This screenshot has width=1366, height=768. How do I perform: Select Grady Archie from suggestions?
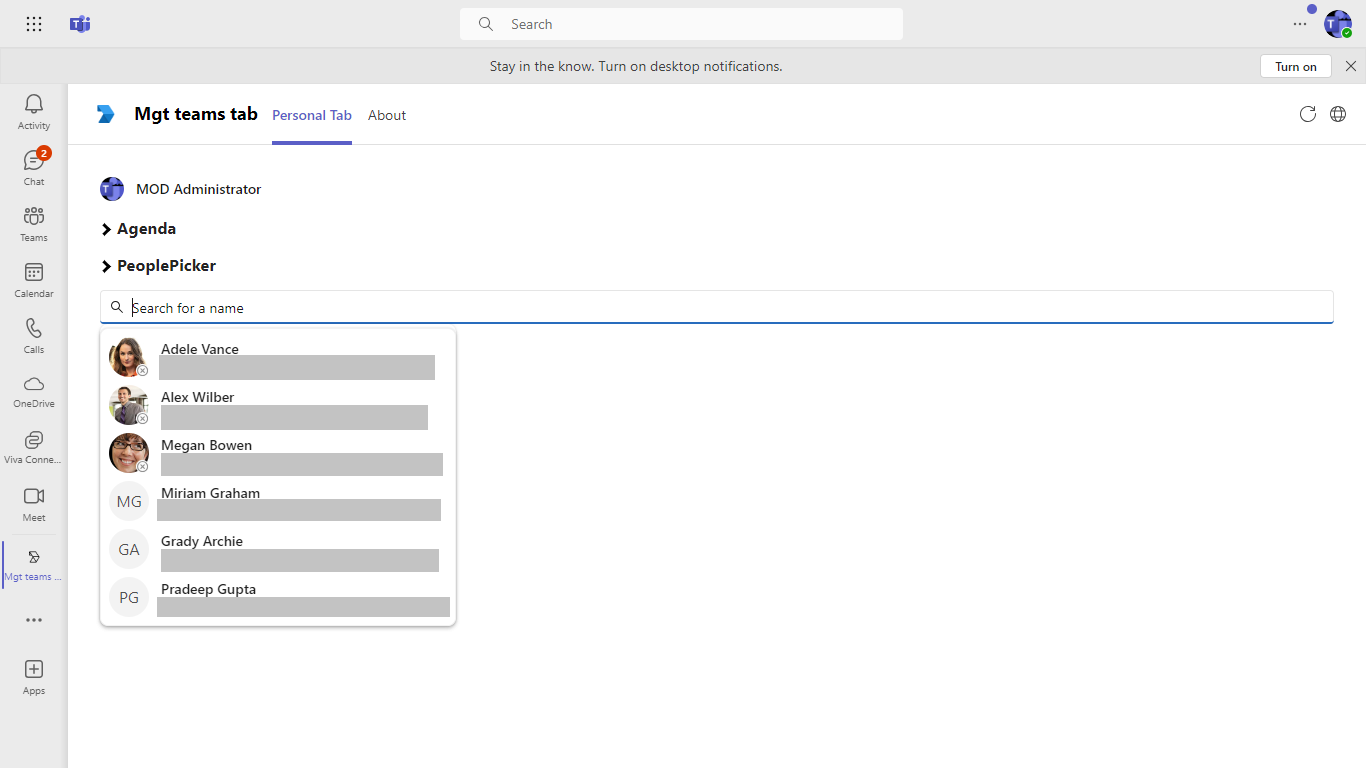click(278, 549)
